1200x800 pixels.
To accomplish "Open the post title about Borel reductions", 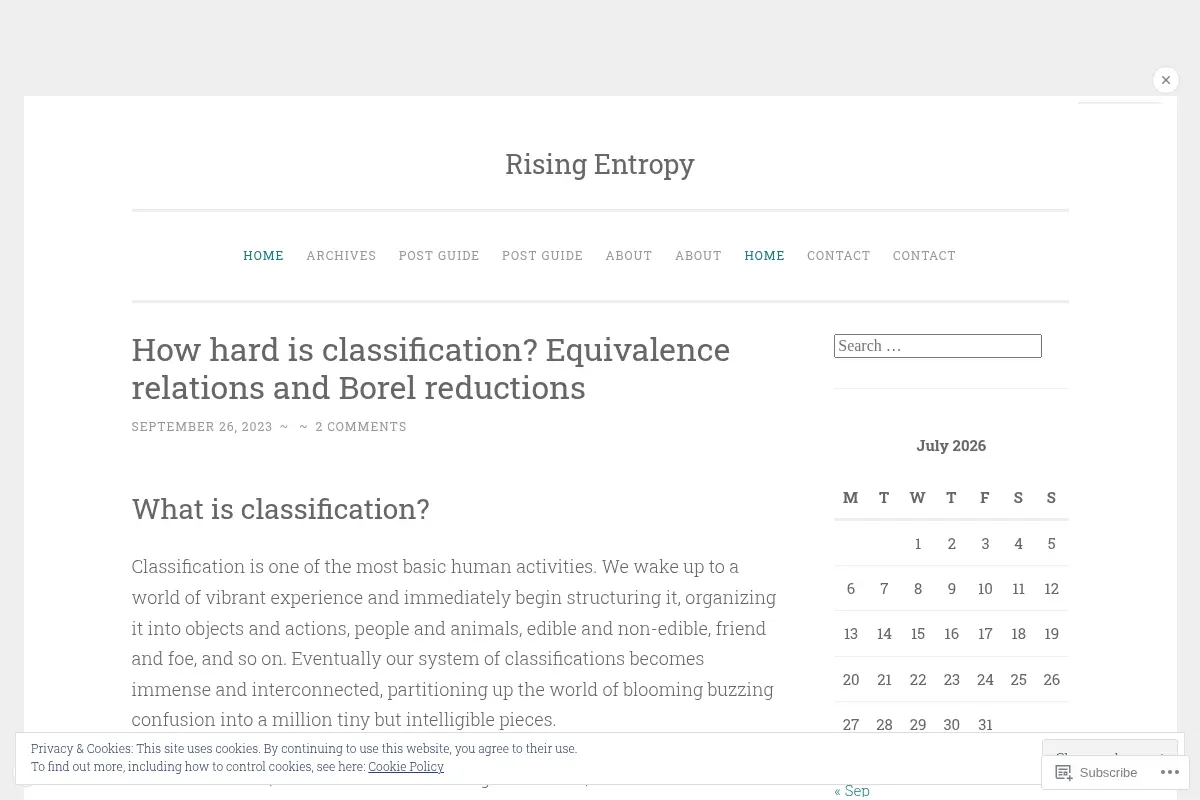I will pos(431,368).
